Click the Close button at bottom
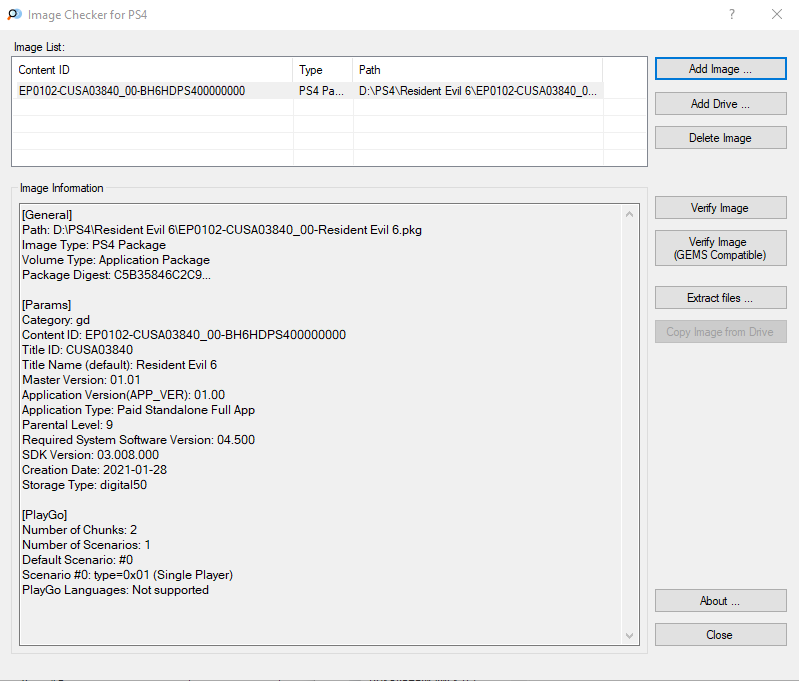799x681 pixels. [721, 635]
